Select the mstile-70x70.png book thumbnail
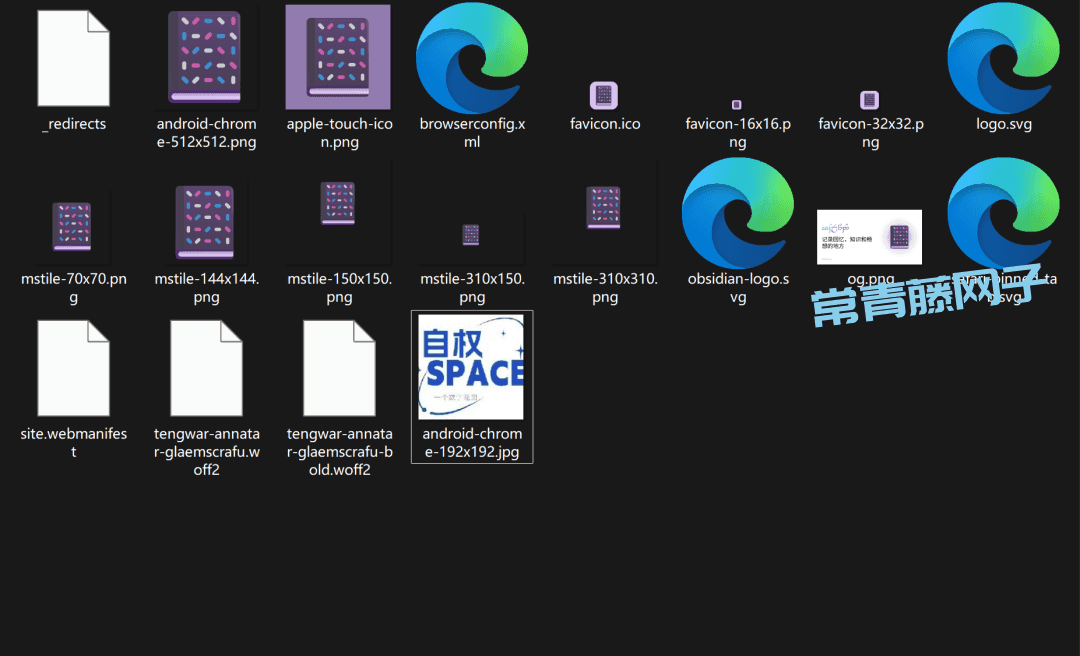The height and width of the screenshot is (656, 1080). point(72,227)
